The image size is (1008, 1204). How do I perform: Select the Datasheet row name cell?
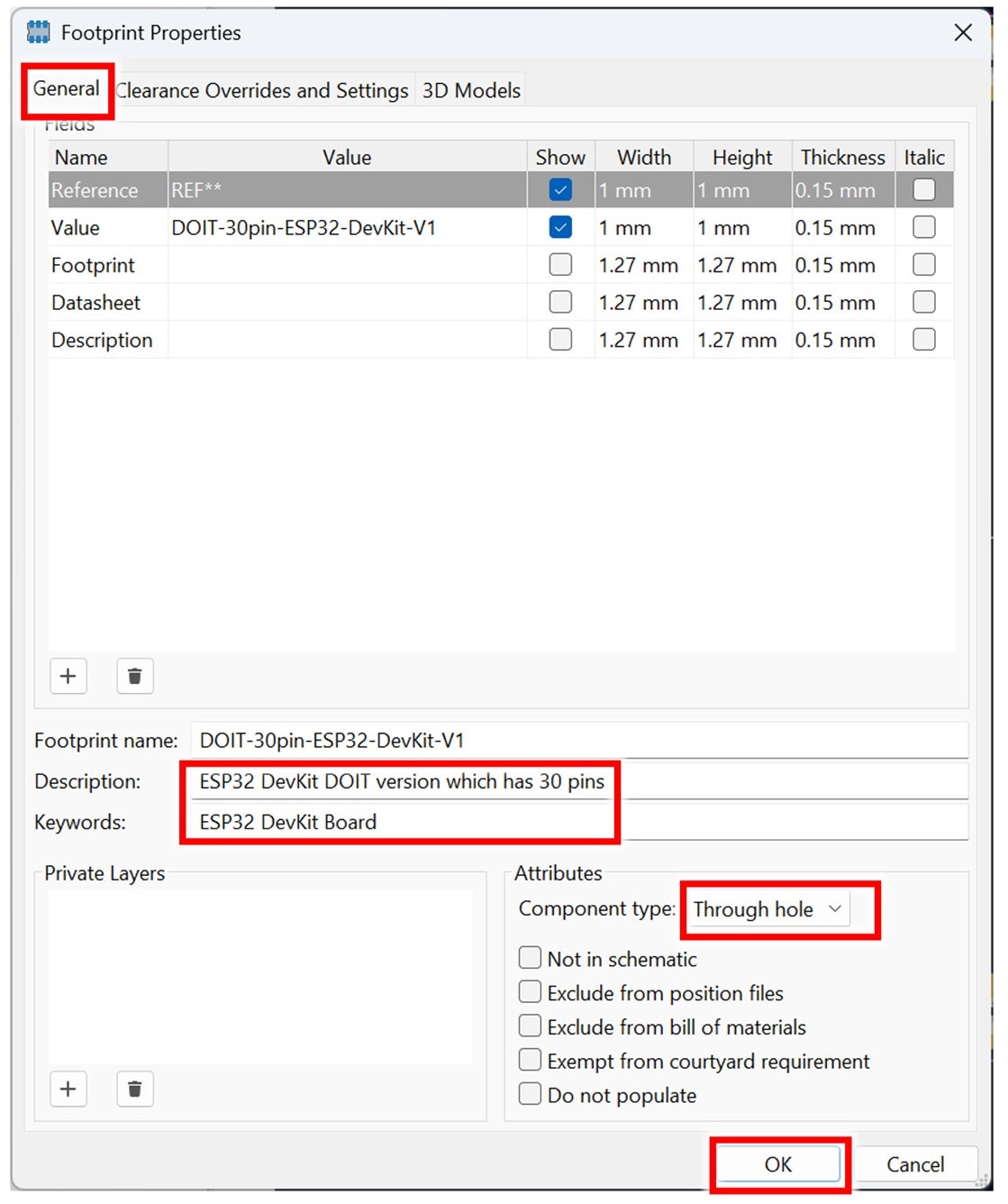coord(108,302)
